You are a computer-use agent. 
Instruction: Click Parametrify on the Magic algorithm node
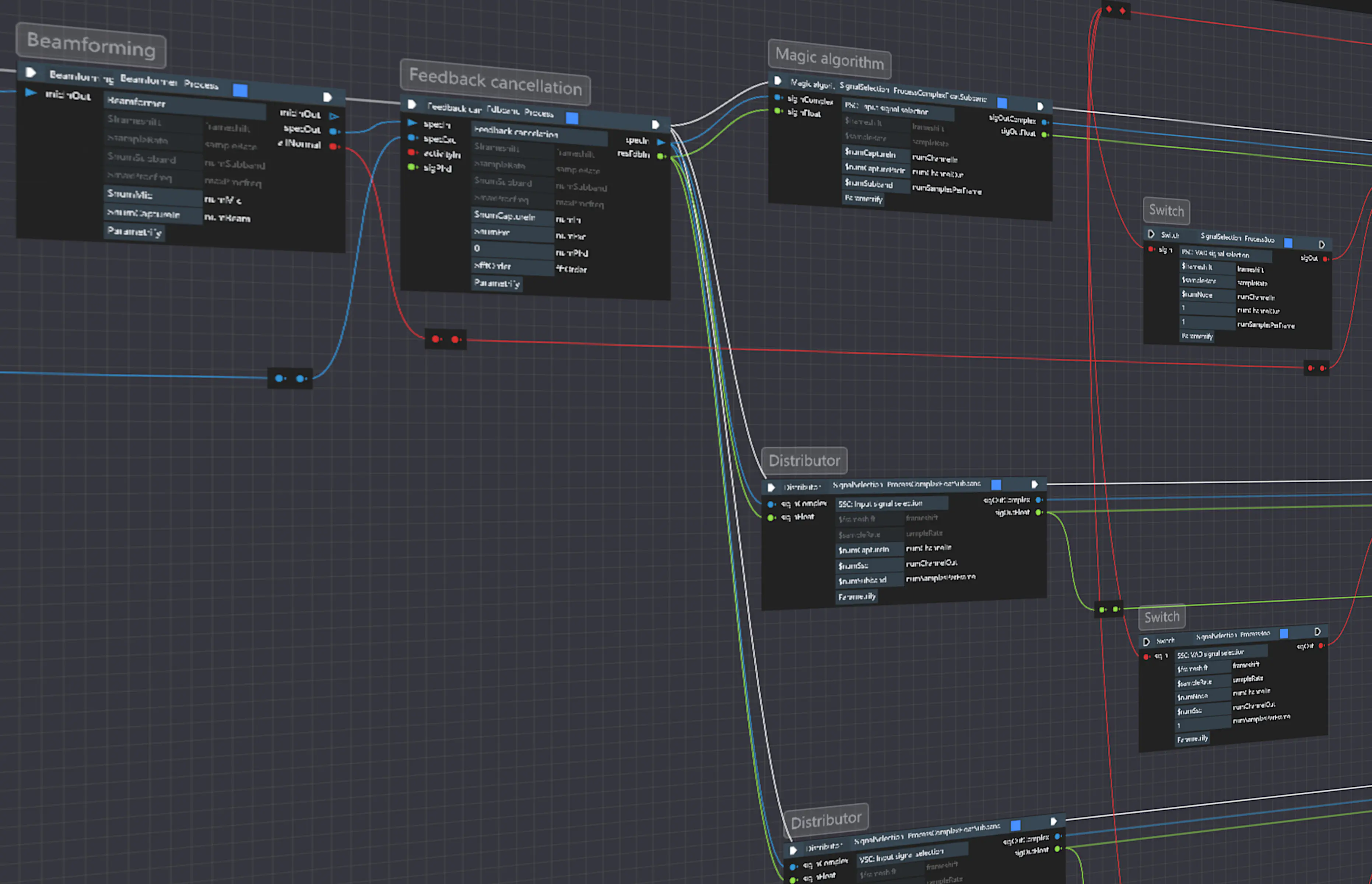tap(863, 199)
